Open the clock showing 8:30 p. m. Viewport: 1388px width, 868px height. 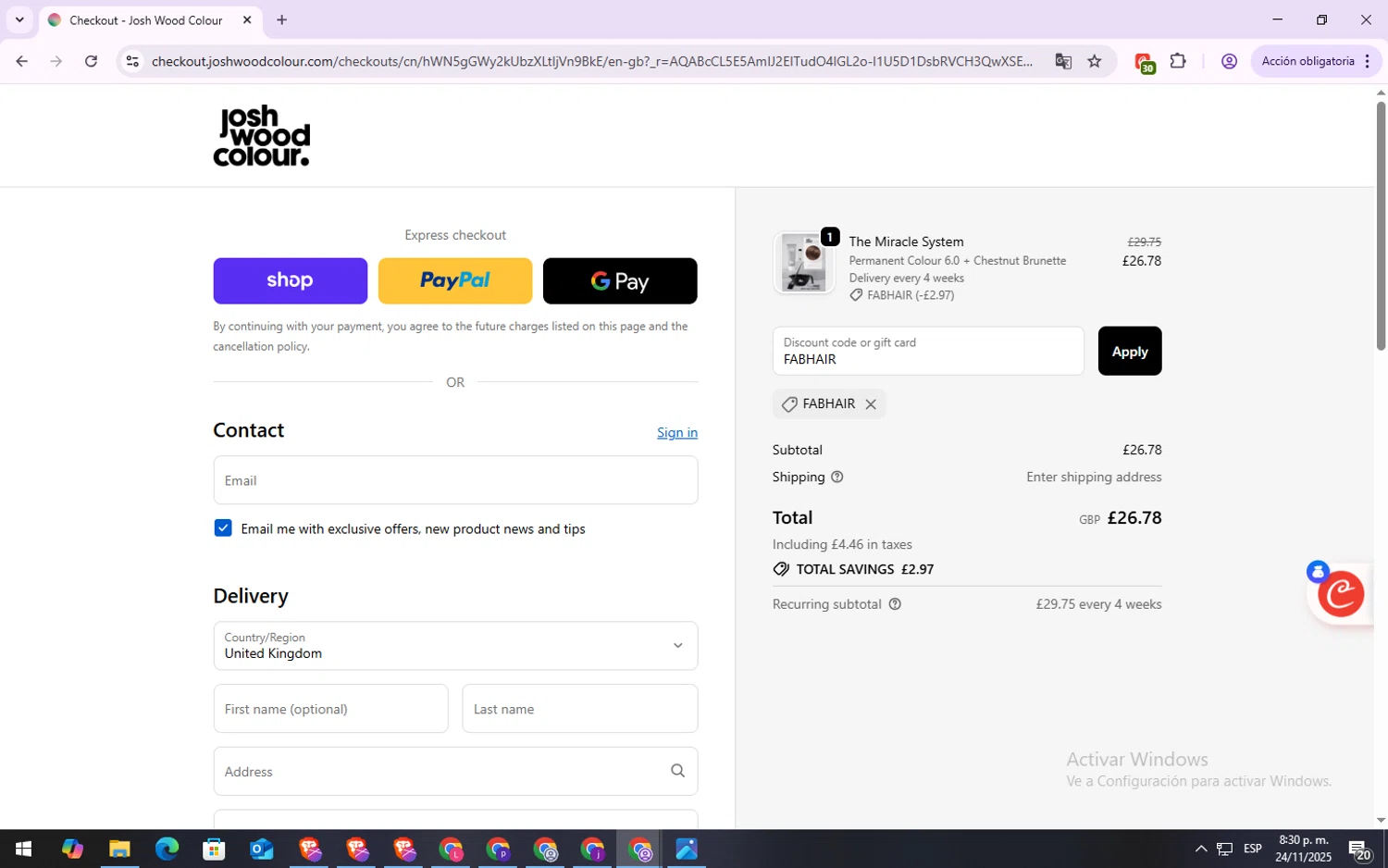point(1303,849)
